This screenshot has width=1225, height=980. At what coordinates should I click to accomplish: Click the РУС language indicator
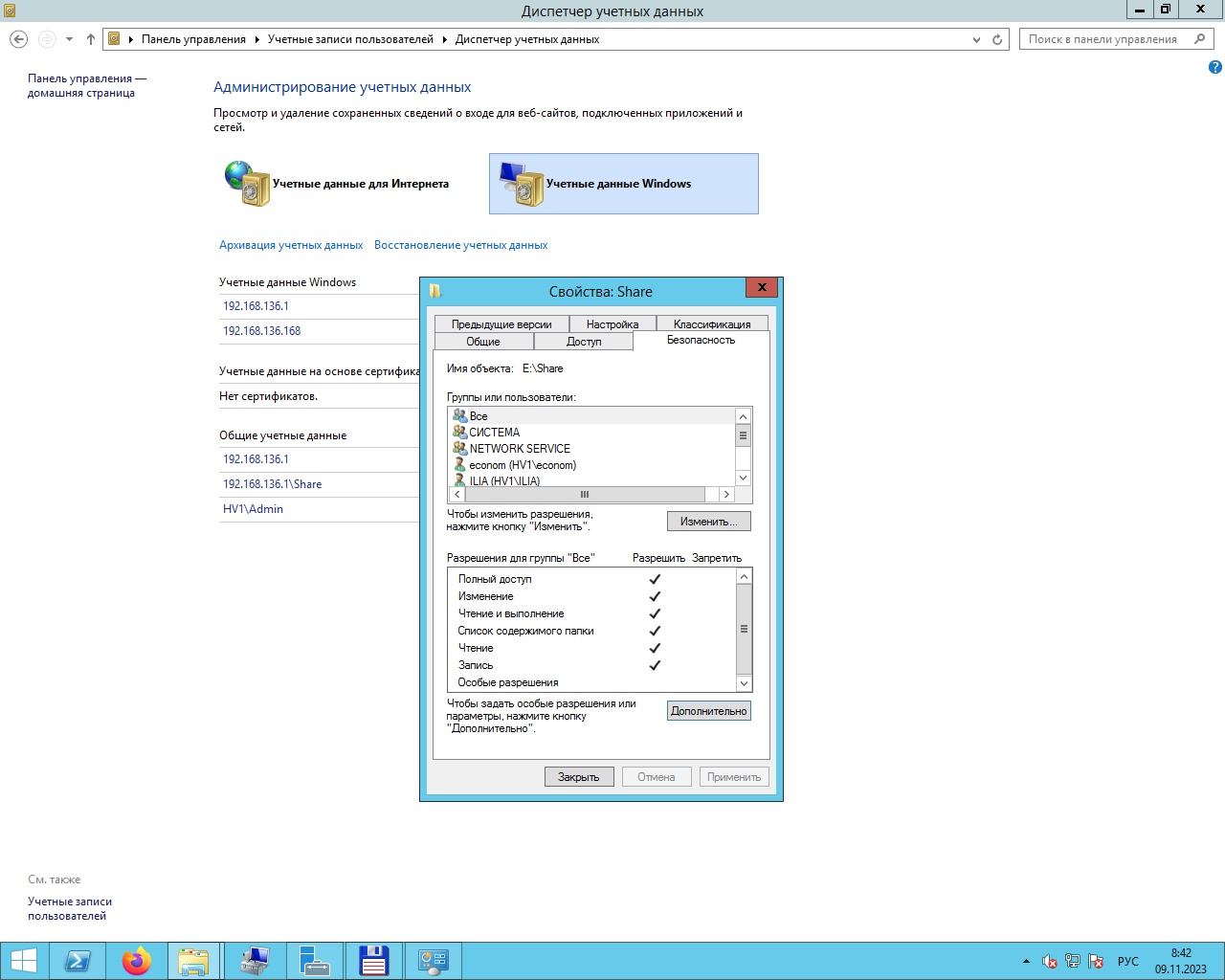point(1128,961)
